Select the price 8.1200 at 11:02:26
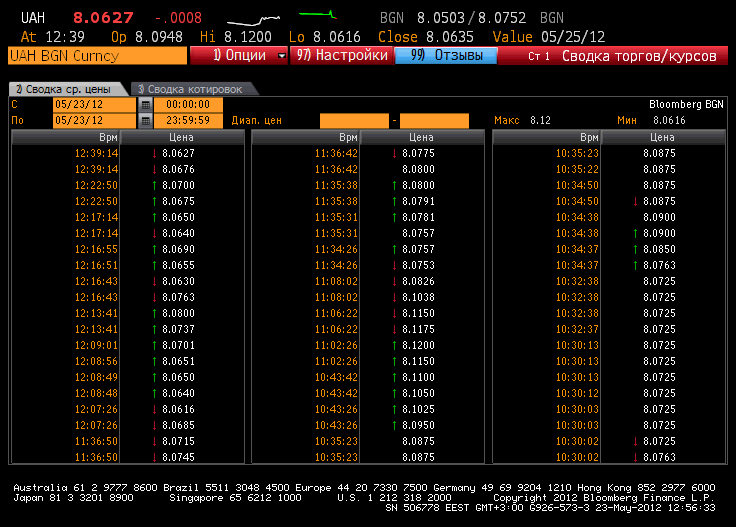 pos(419,345)
